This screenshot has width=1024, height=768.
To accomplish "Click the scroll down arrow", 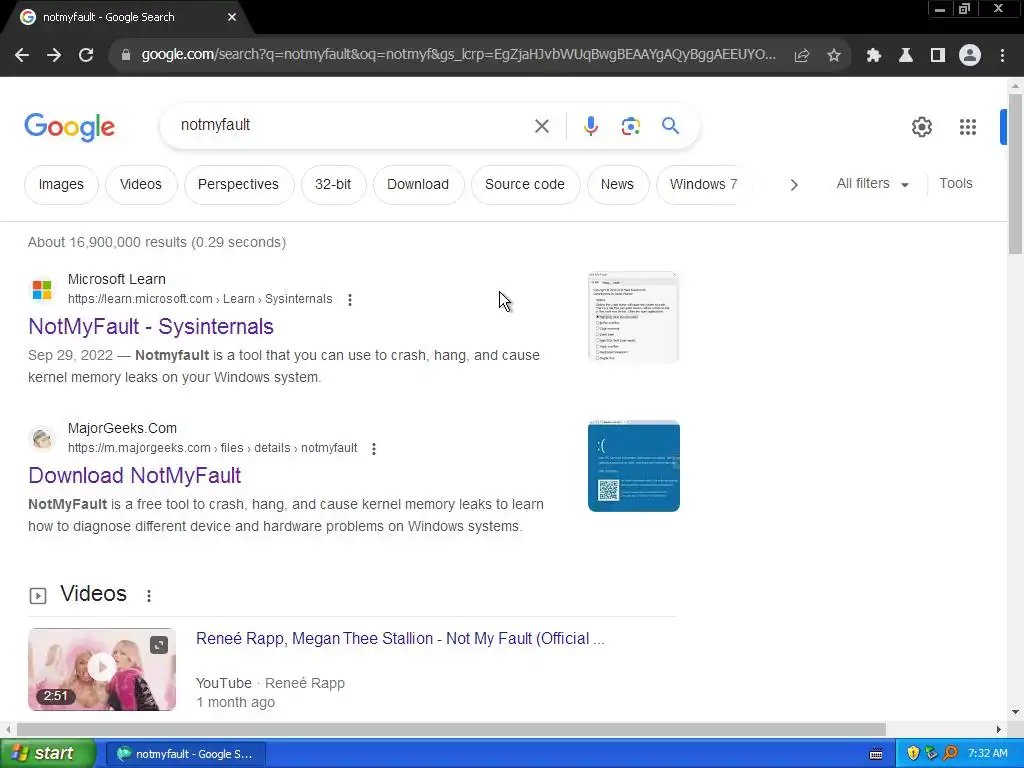I will tap(1015, 712).
